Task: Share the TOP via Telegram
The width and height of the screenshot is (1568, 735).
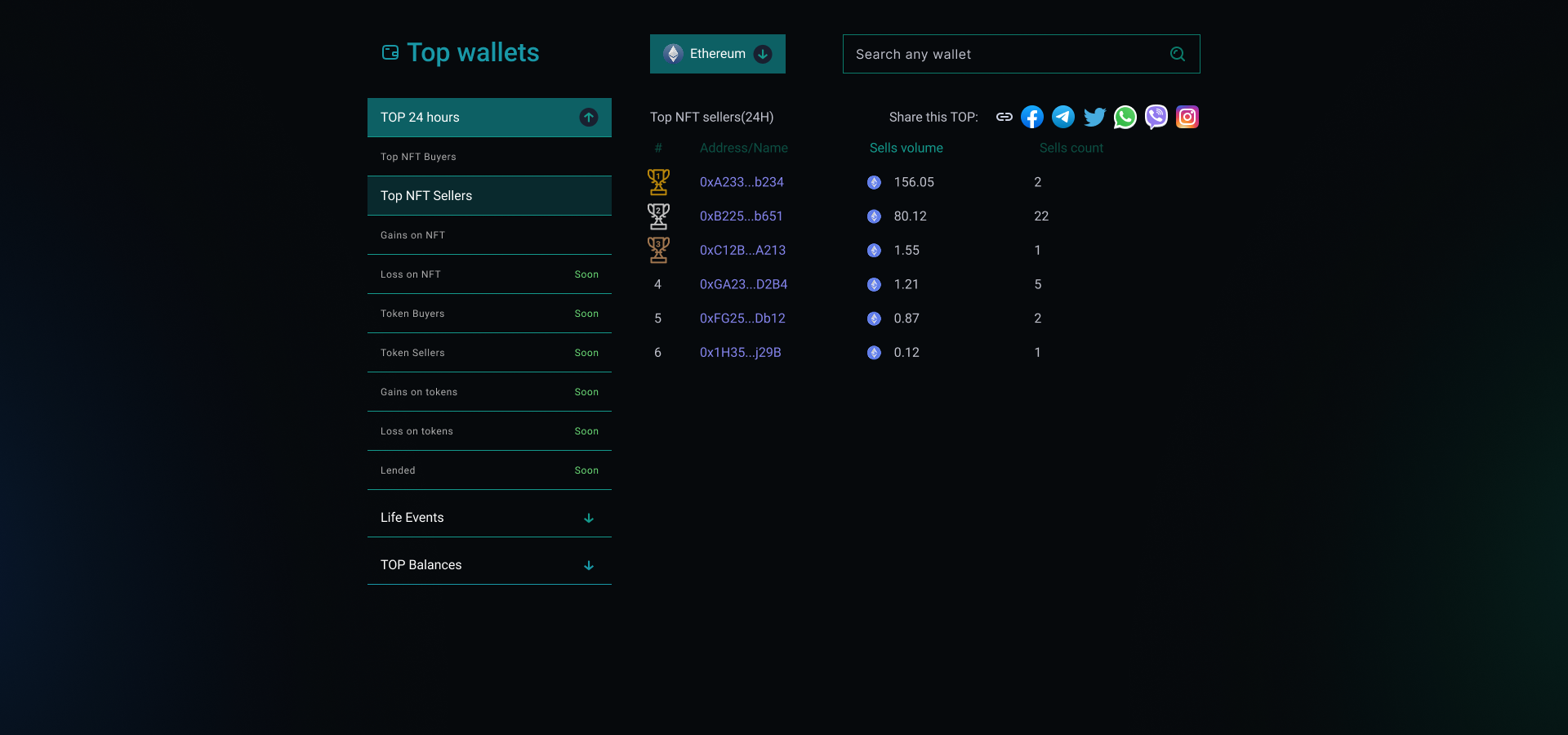Action: (1062, 117)
